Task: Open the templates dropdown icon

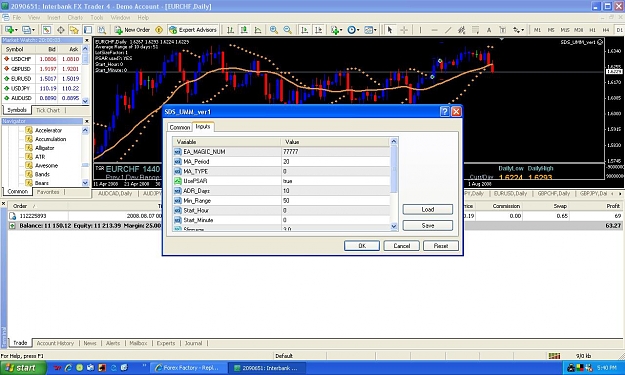Action: tap(370, 30)
